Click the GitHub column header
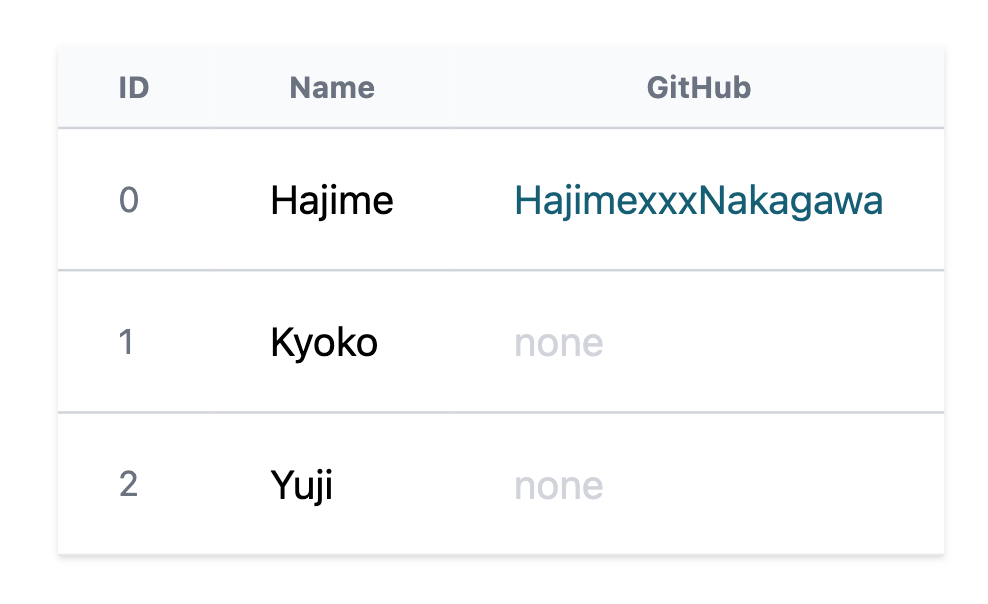Screen dimensions: 988x604 (x=699, y=88)
